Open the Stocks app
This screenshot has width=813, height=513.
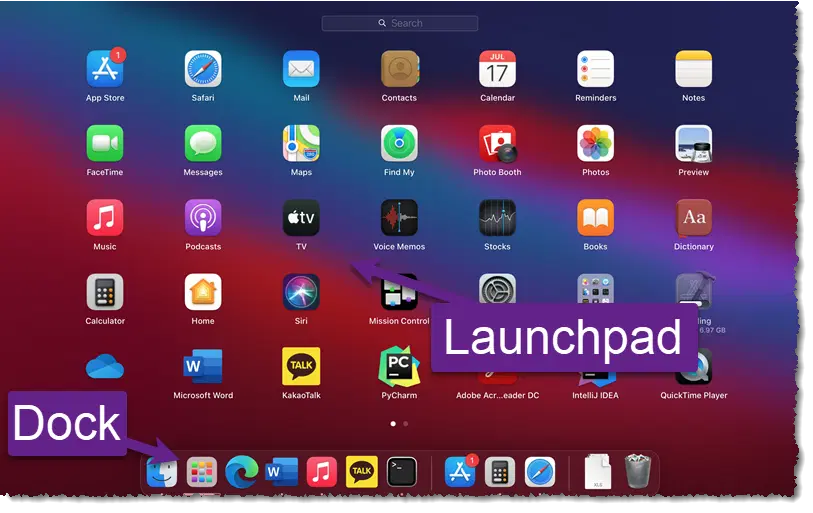click(x=497, y=218)
